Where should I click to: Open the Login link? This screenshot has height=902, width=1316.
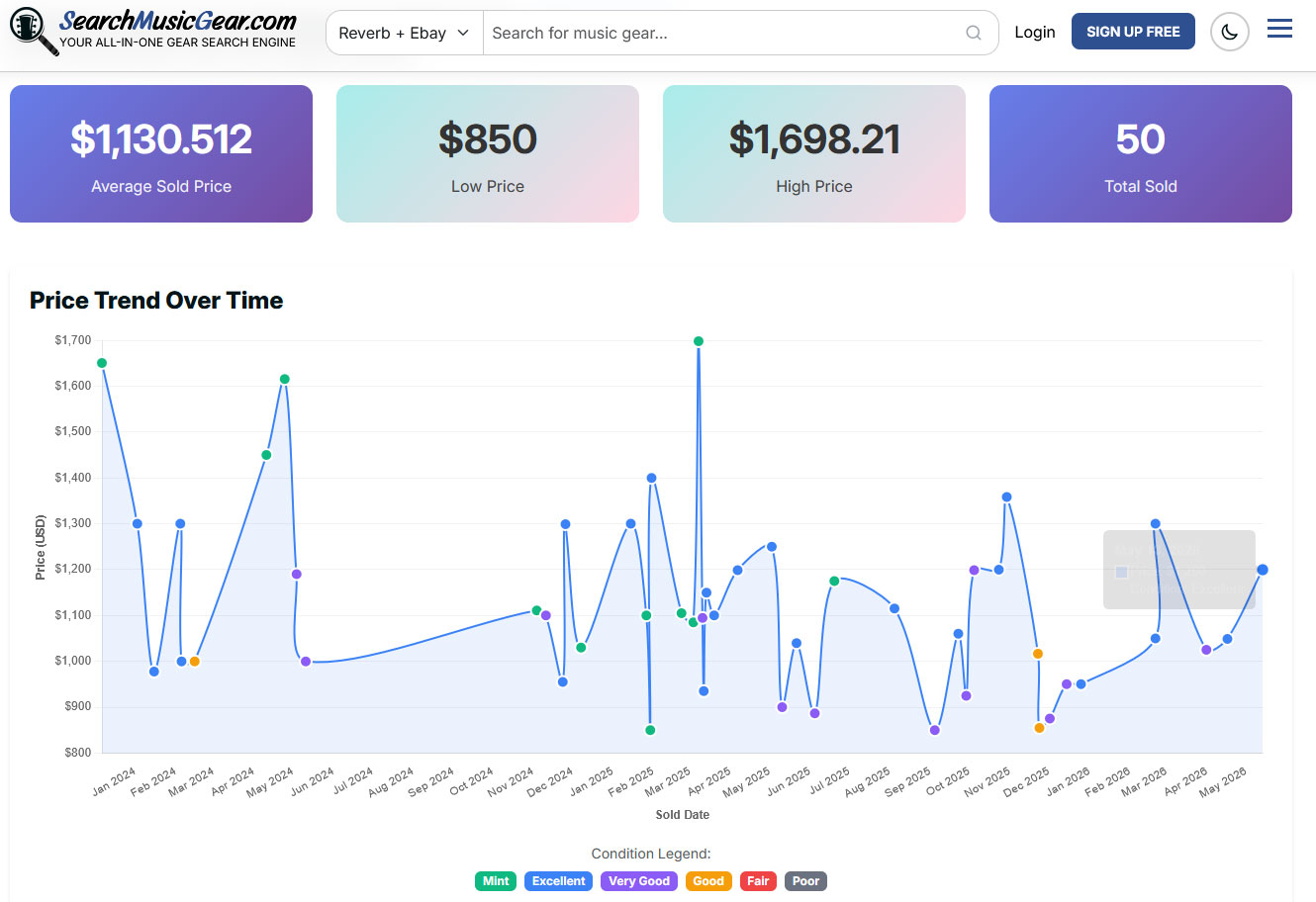point(1035,32)
